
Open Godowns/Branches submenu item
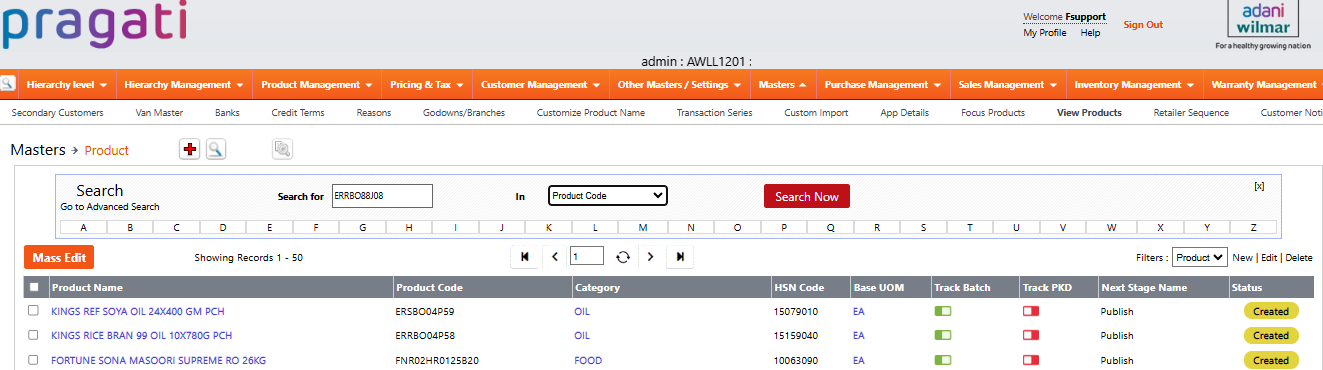tap(464, 113)
